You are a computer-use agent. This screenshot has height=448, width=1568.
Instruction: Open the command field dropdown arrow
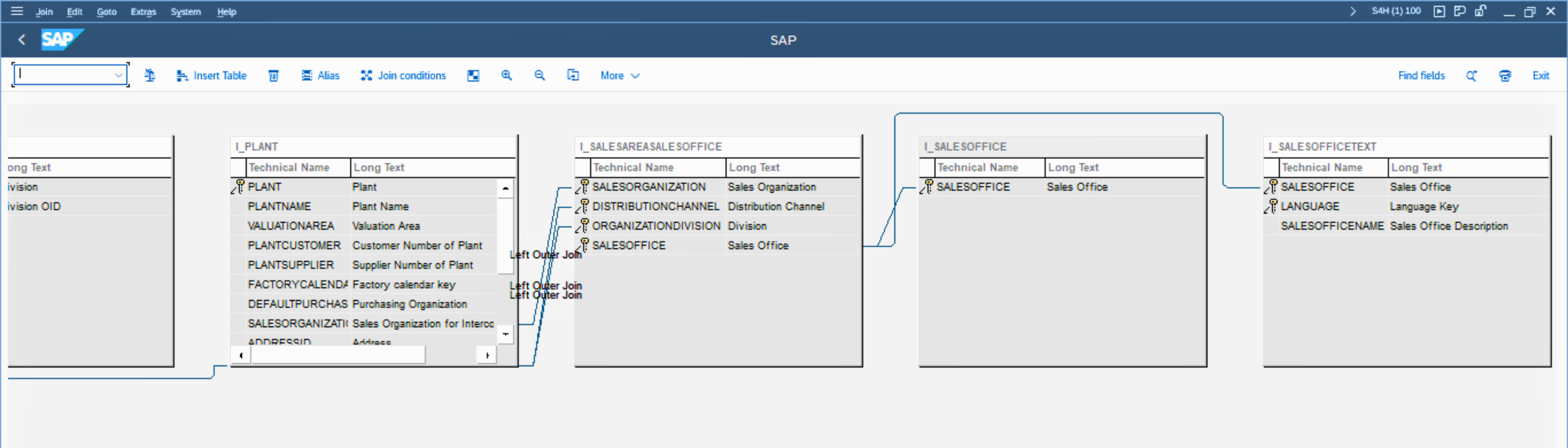tap(119, 75)
